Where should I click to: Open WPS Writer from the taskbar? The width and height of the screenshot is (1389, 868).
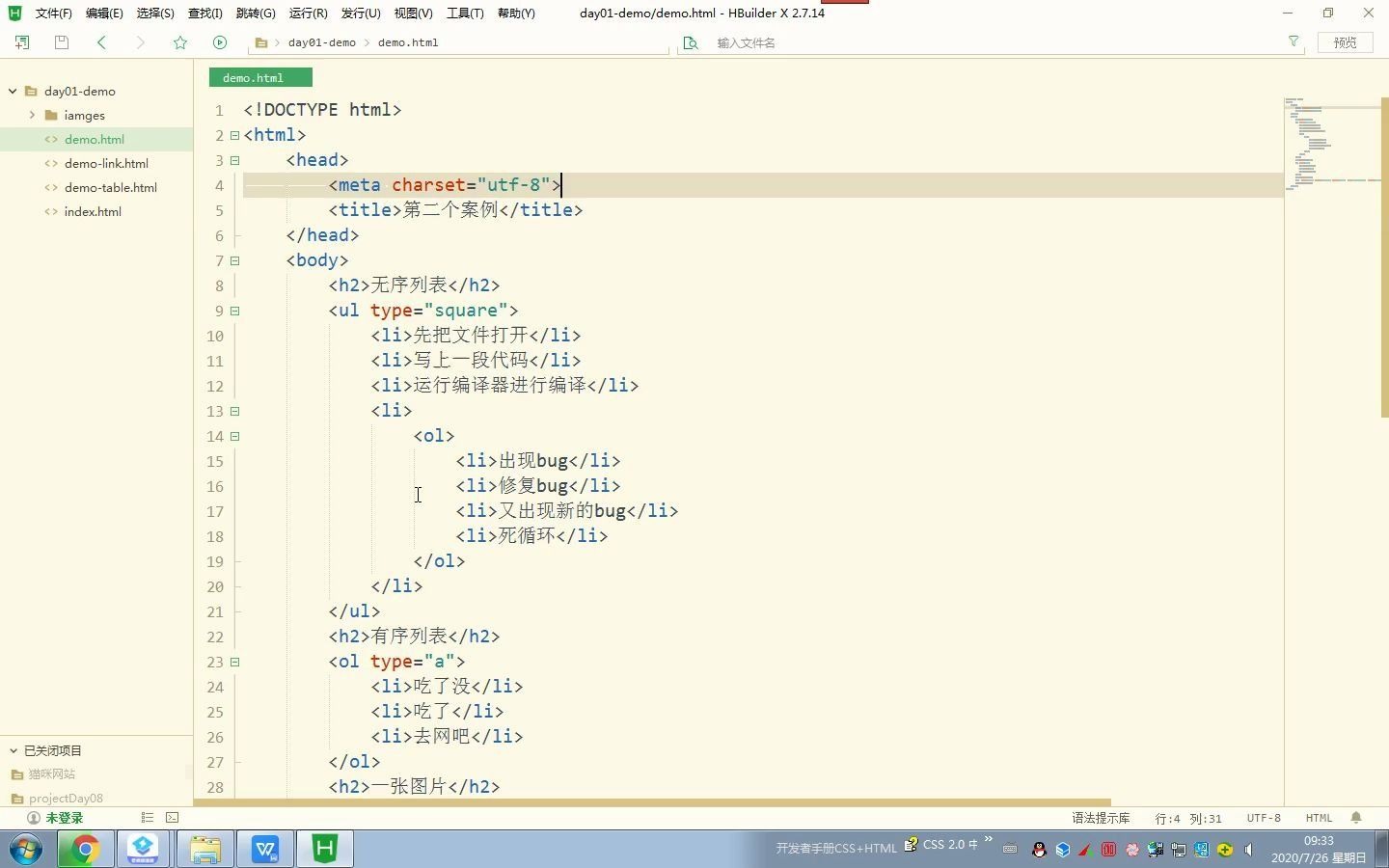click(265, 849)
